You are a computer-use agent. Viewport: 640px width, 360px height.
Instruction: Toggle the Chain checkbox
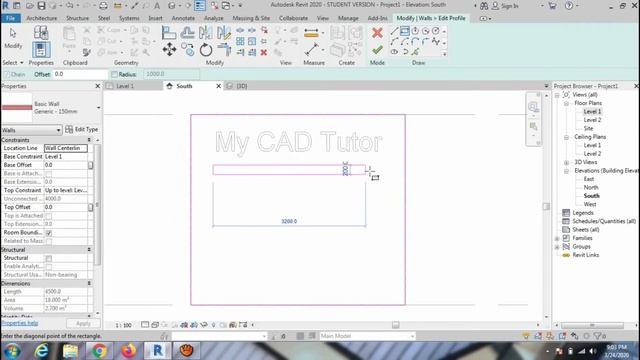[x=7, y=74]
